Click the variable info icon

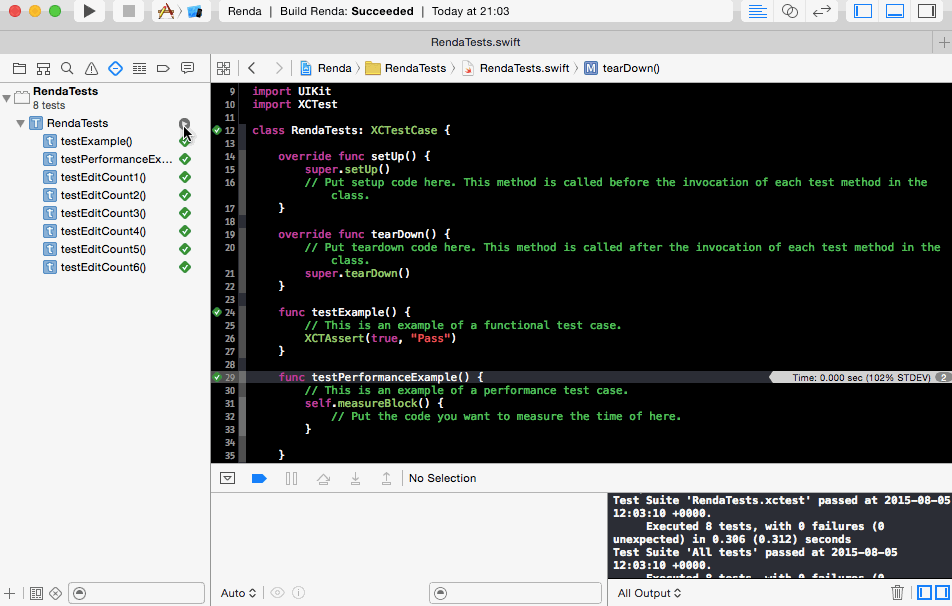298,593
